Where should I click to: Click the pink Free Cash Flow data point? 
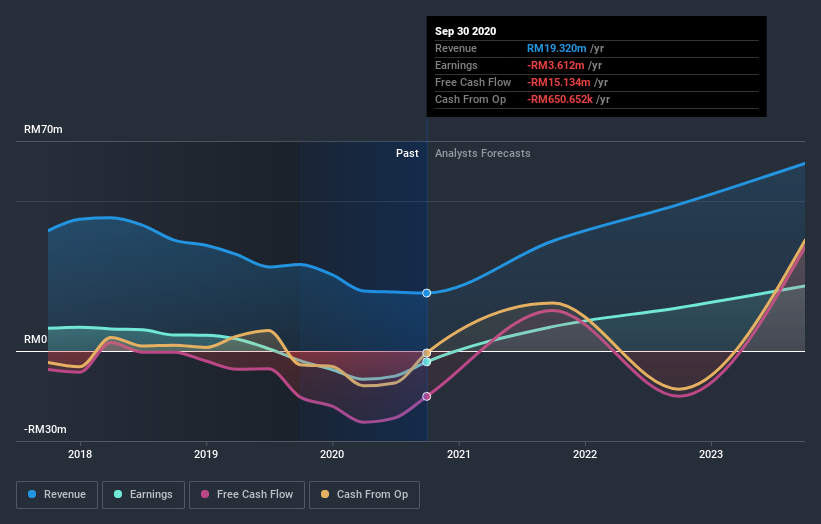pos(427,396)
